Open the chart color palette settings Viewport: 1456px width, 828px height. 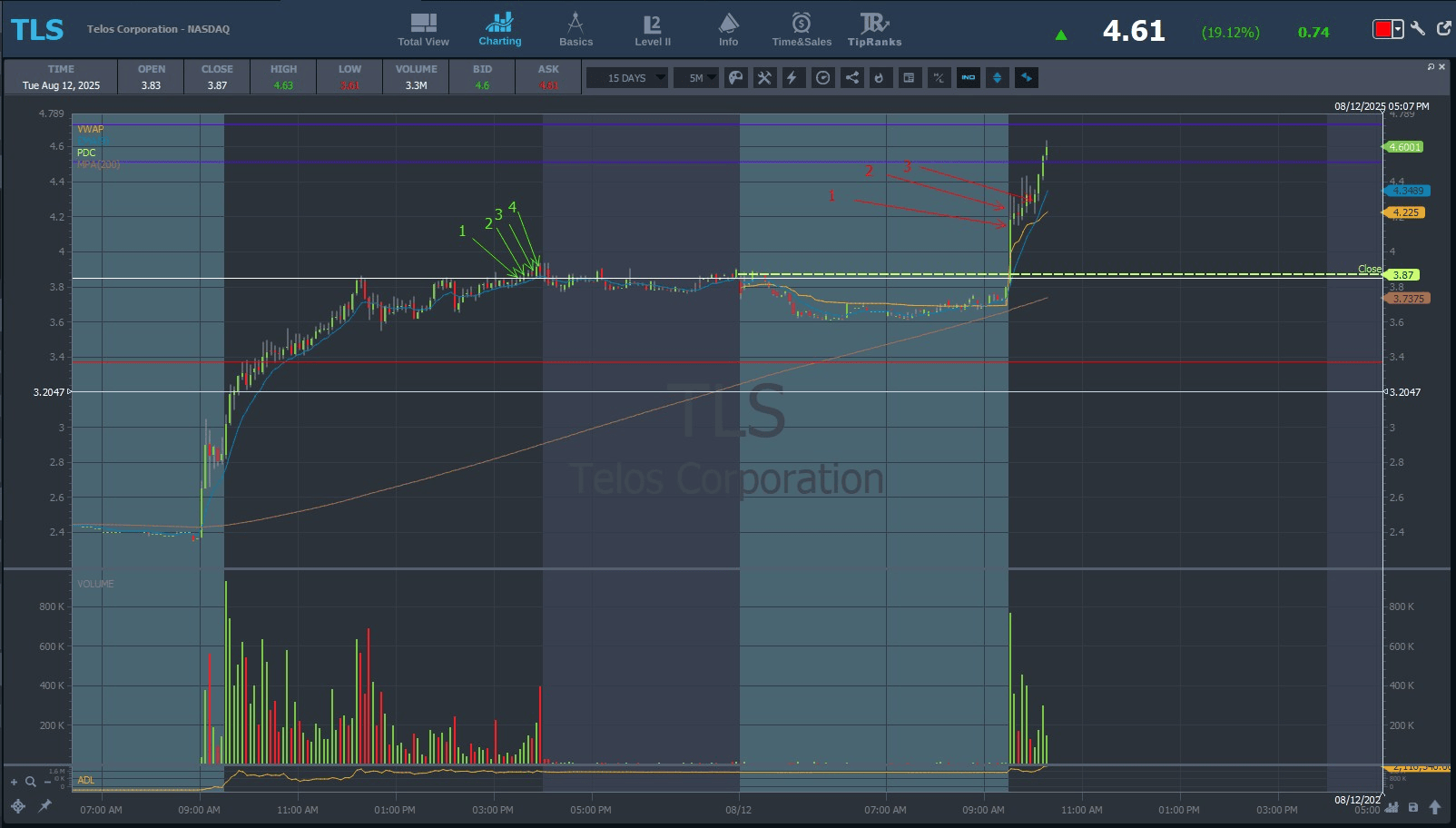tap(736, 78)
